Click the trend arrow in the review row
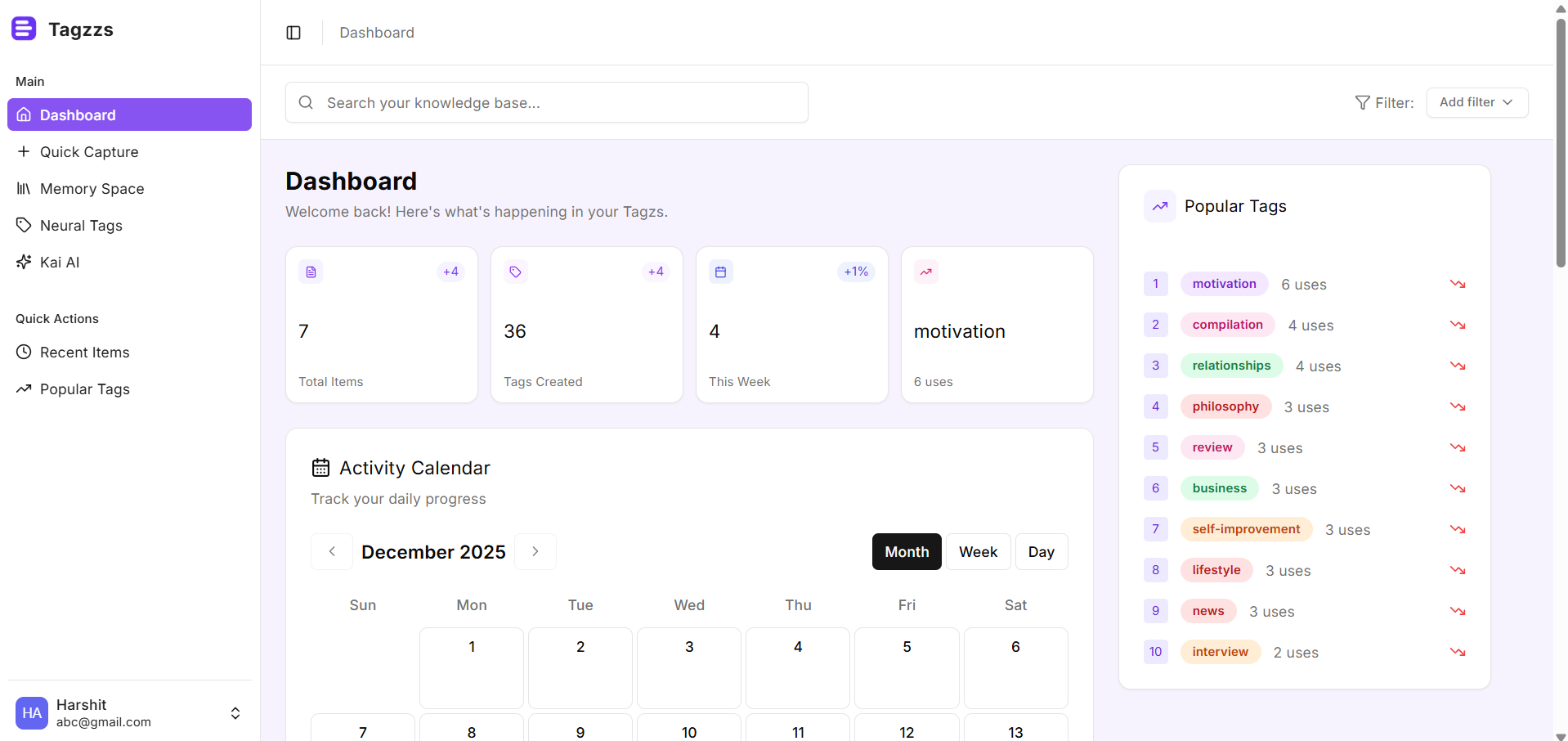The height and width of the screenshot is (741, 1568). (1458, 447)
